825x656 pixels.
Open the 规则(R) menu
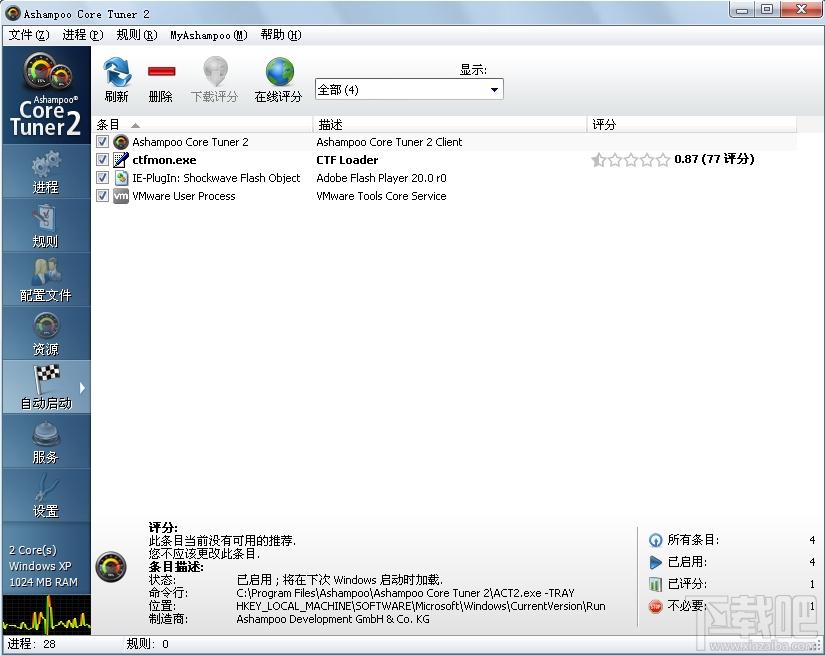137,35
